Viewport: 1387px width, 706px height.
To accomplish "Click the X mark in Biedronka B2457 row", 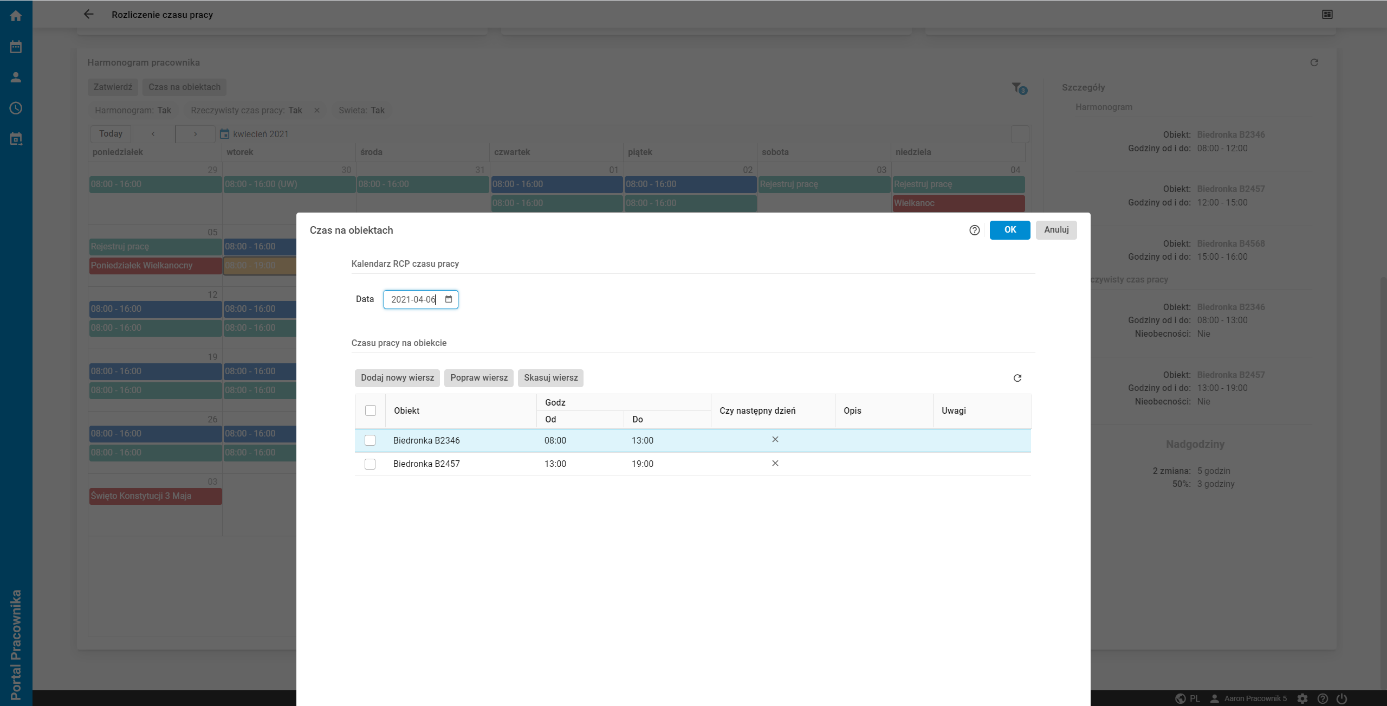I will click(775, 464).
